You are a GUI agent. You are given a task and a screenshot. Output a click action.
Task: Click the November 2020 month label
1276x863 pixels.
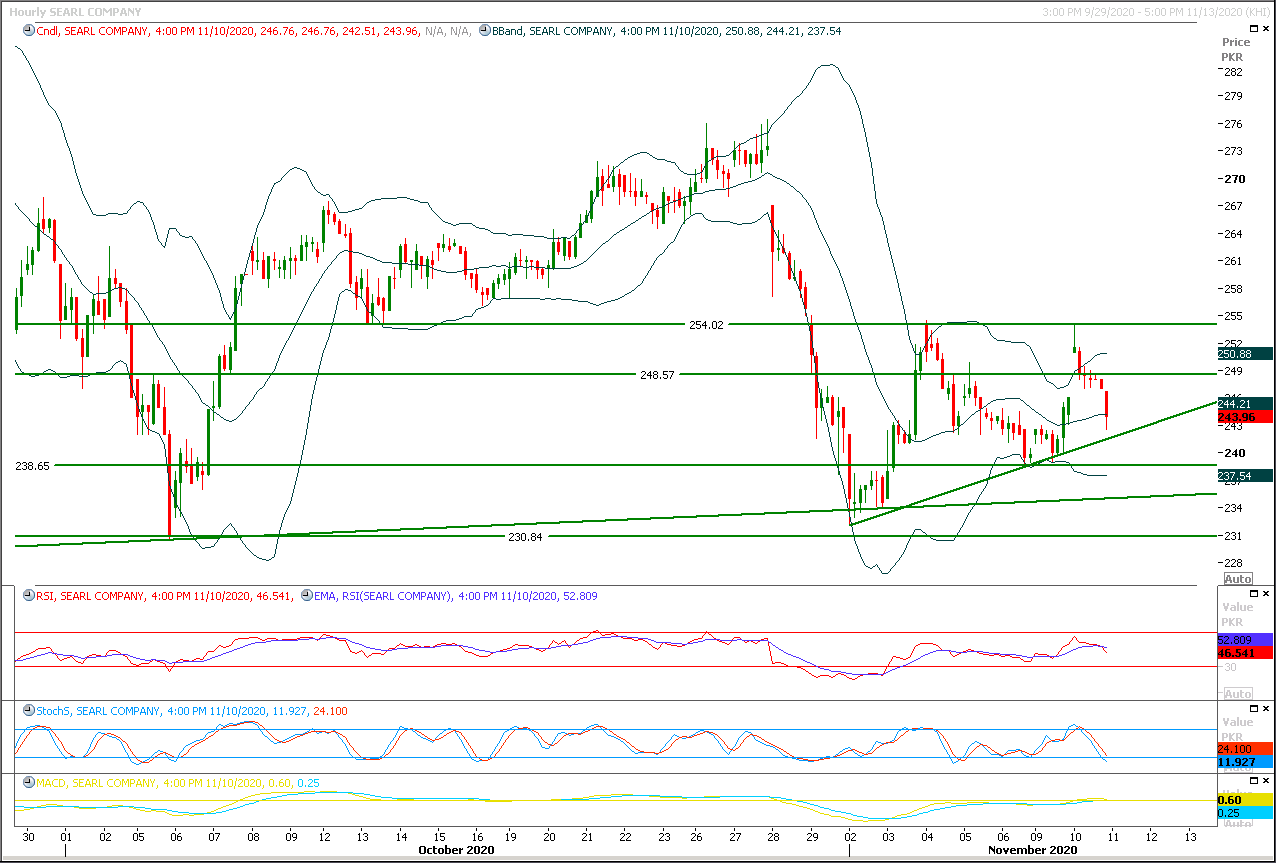(1033, 850)
